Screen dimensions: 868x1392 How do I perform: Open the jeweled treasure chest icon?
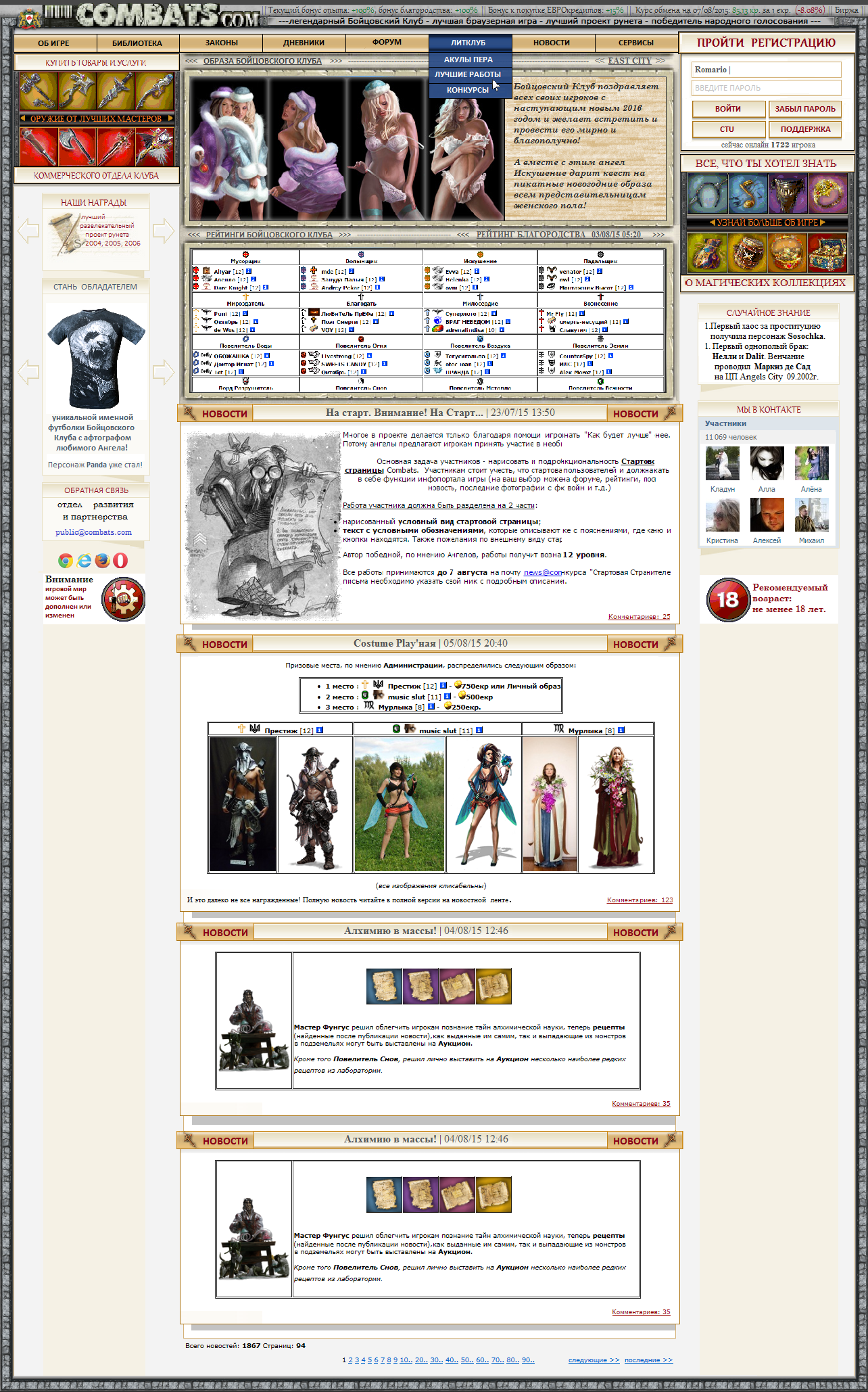[827, 253]
